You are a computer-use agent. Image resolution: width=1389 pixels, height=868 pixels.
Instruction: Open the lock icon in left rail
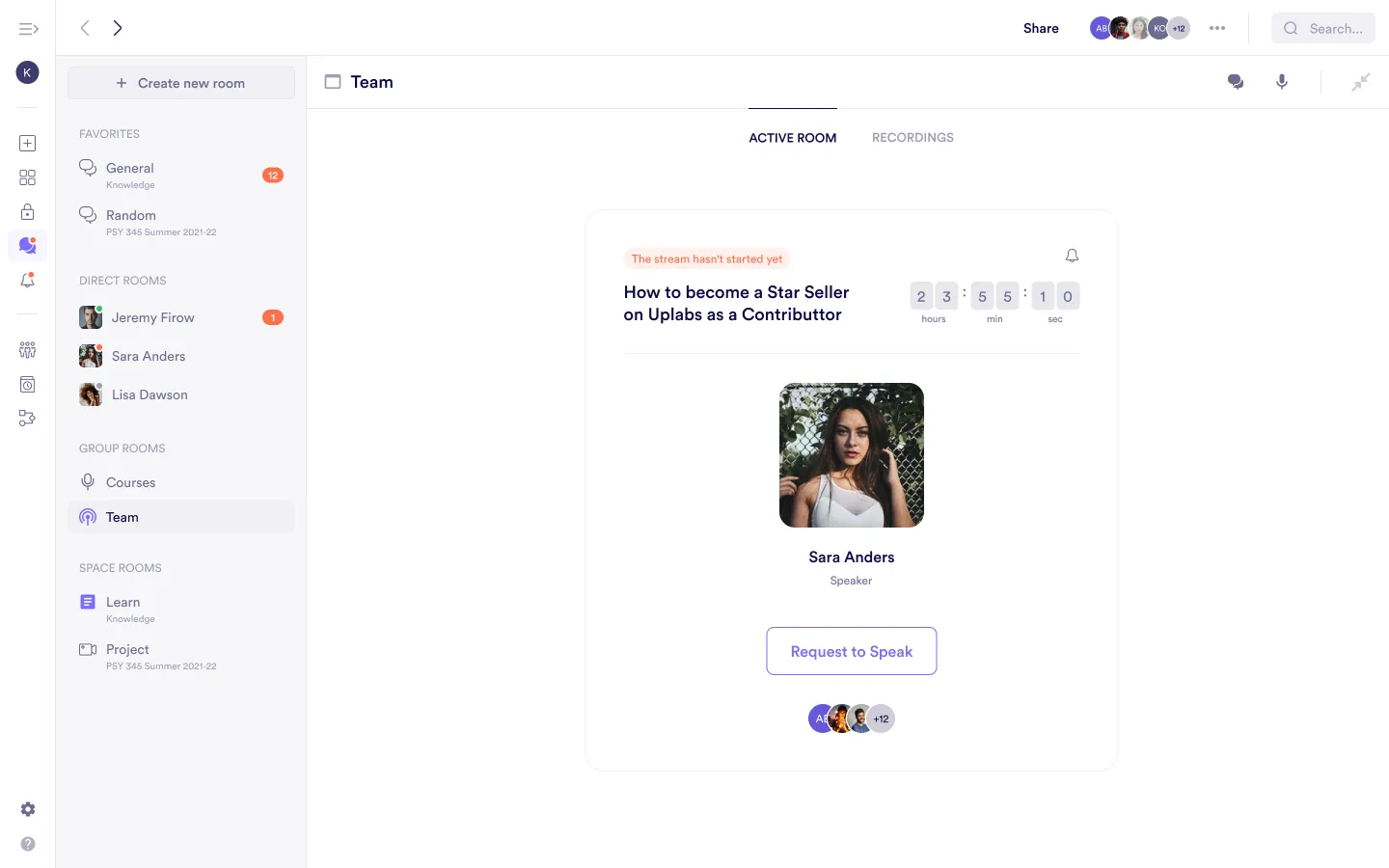(28, 212)
